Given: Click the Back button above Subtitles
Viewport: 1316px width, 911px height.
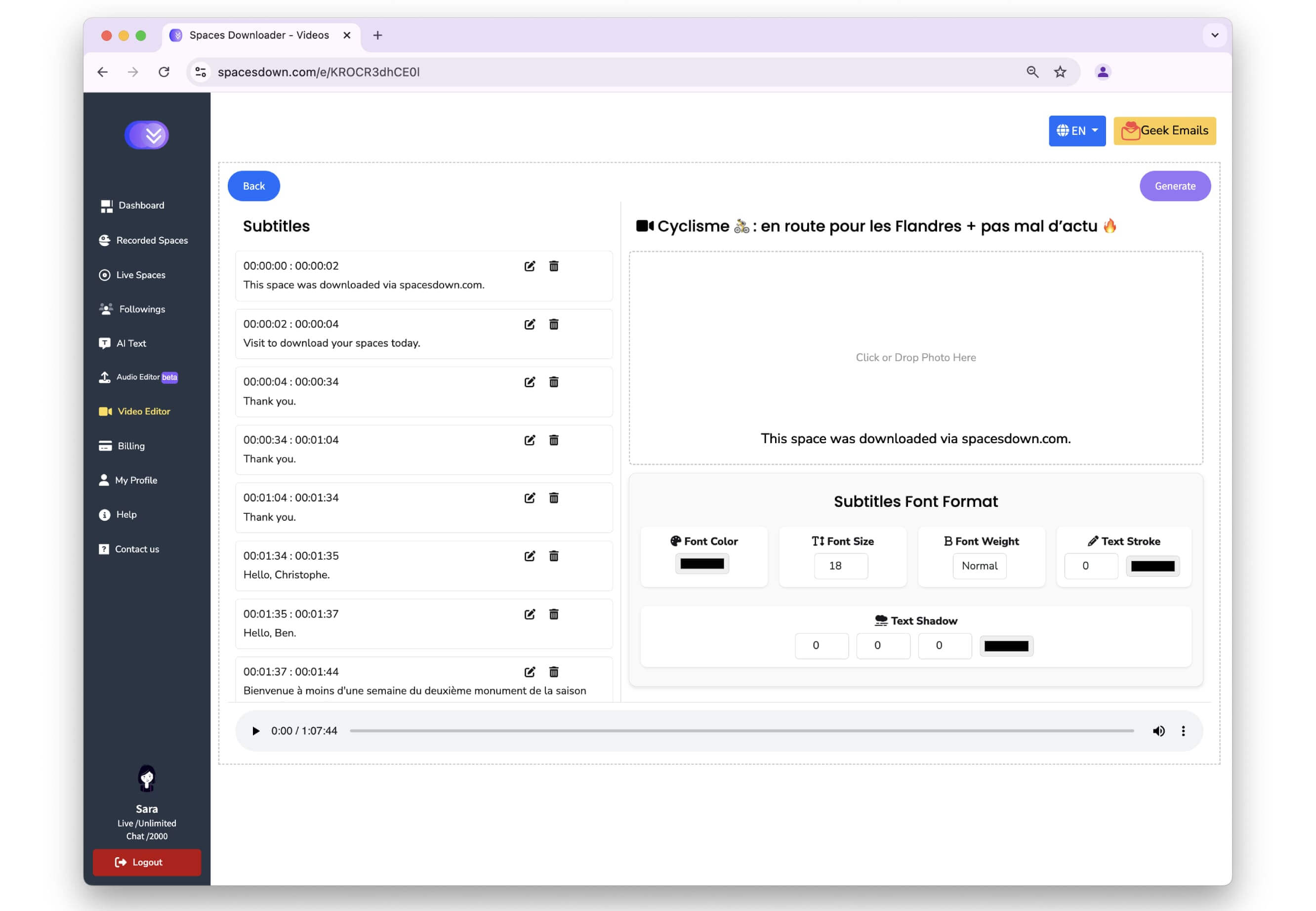Looking at the screenshot, I should click(x=253, y=186).
